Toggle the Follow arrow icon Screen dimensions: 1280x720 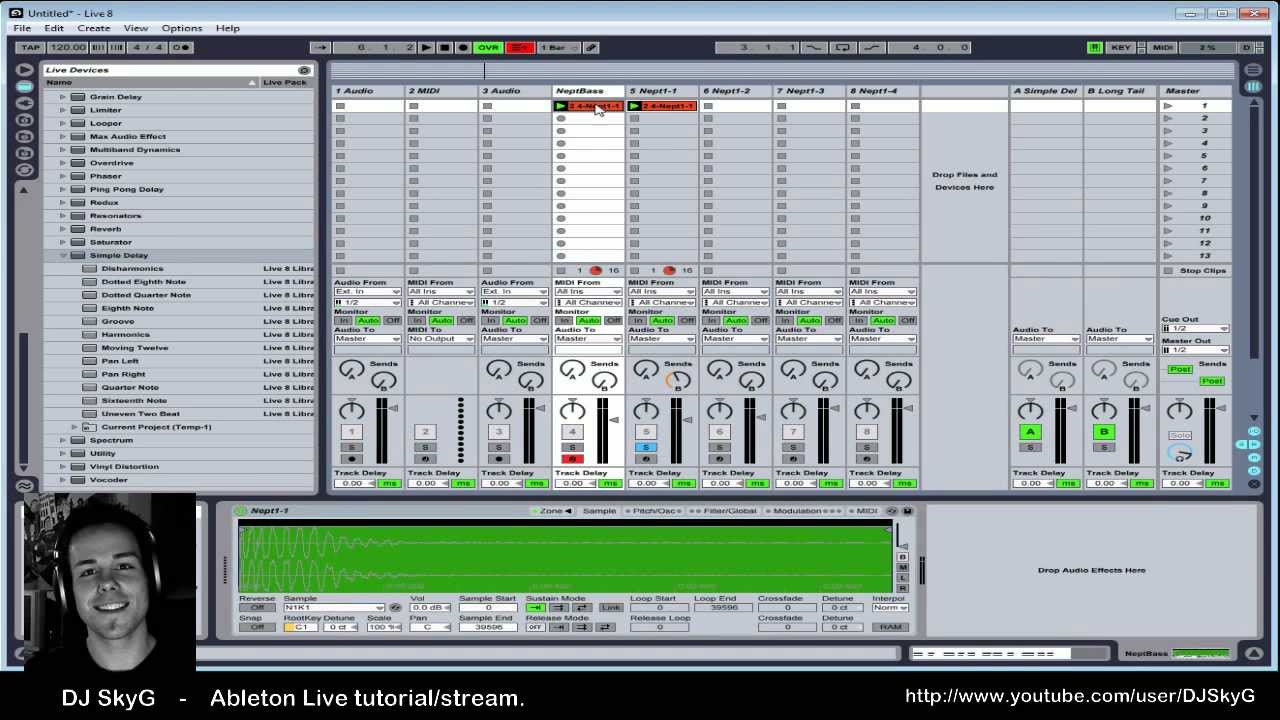pyautogui.click(x=320, y=47)
